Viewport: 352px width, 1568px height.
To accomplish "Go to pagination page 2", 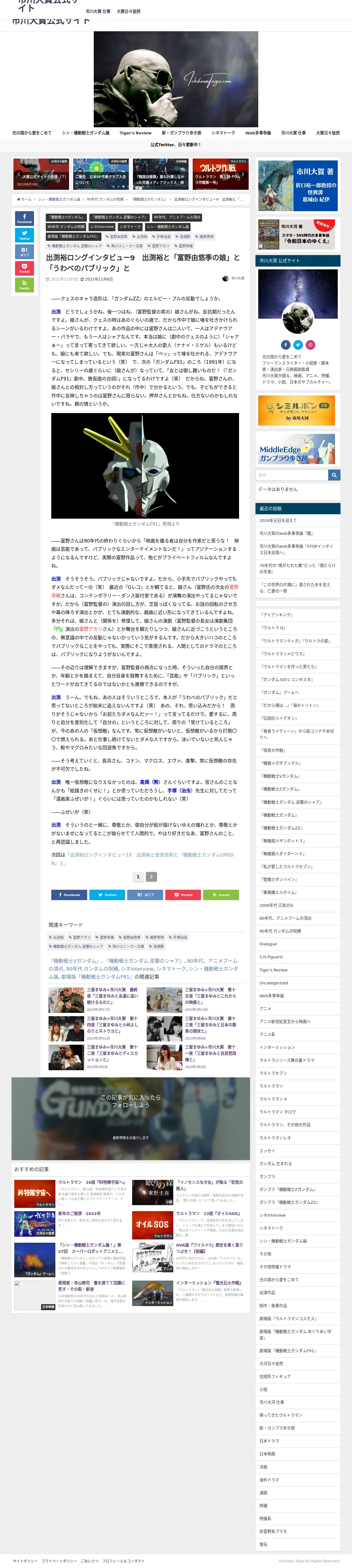I will point(151,877).
